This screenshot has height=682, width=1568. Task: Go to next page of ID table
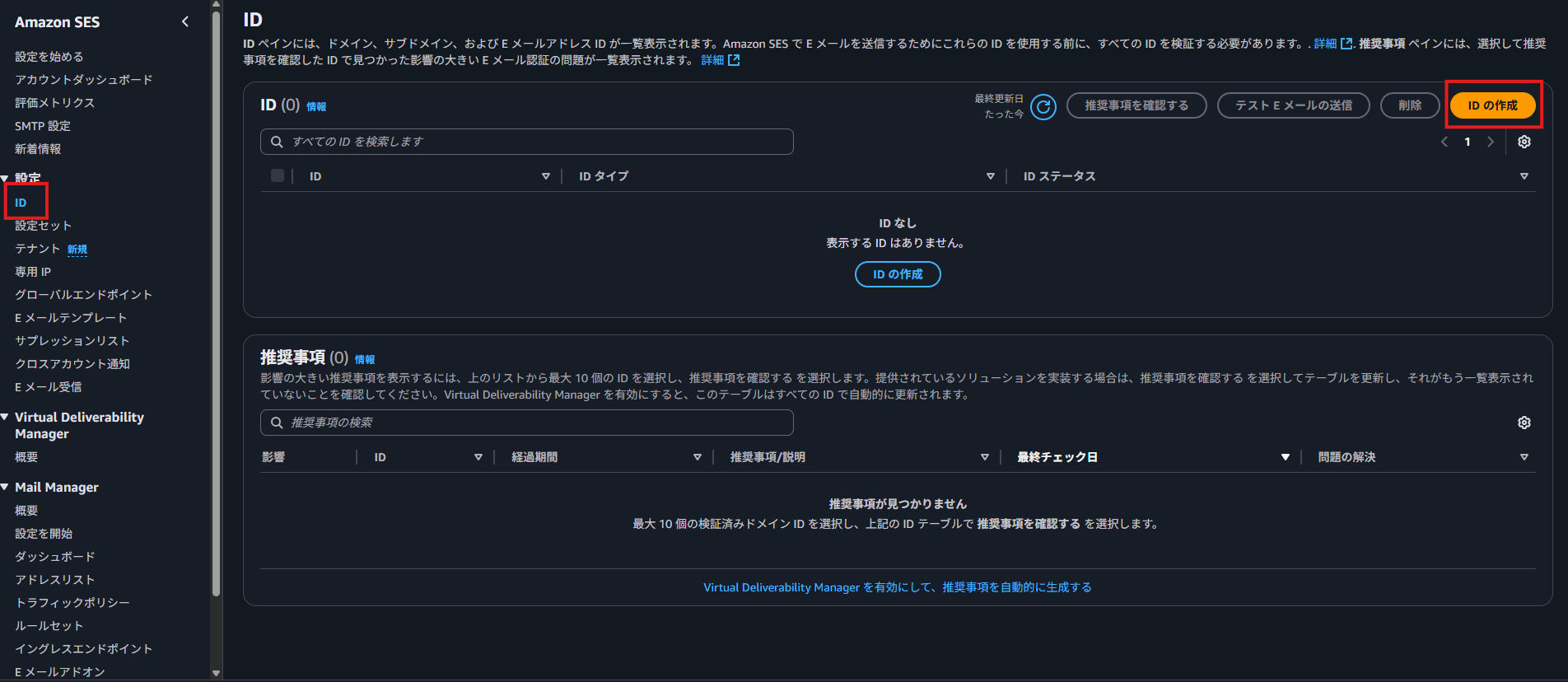pyautogui.click(x=1491, y=142)
